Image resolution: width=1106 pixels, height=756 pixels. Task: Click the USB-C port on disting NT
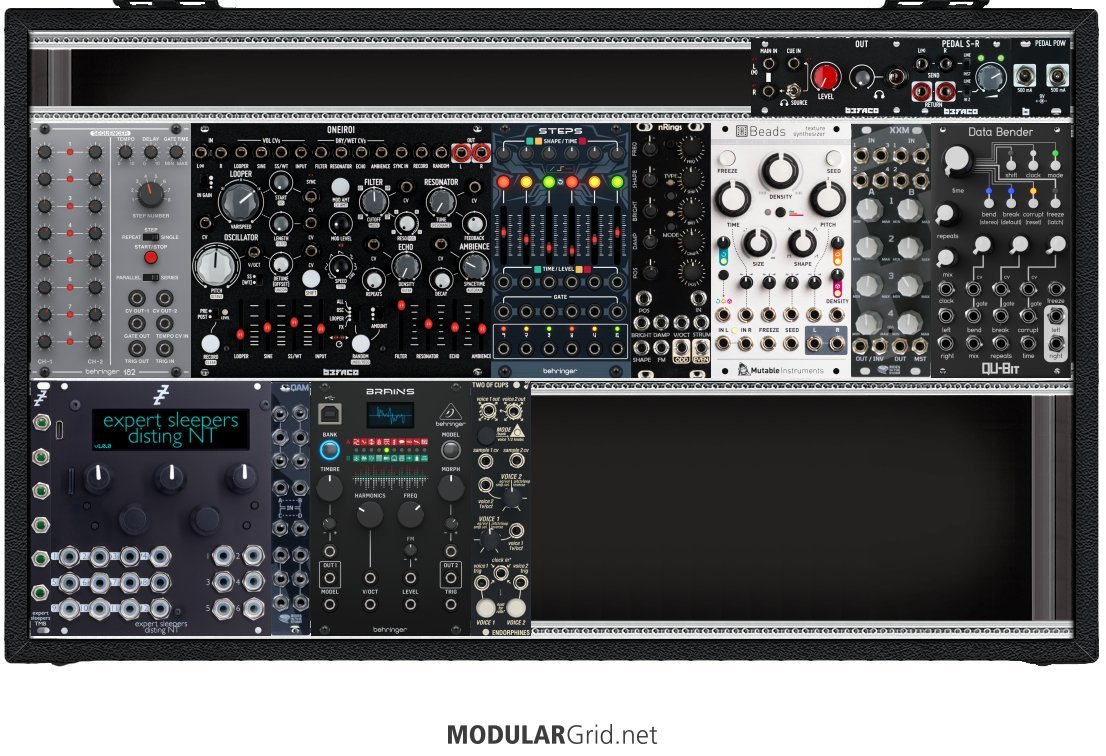60,428
